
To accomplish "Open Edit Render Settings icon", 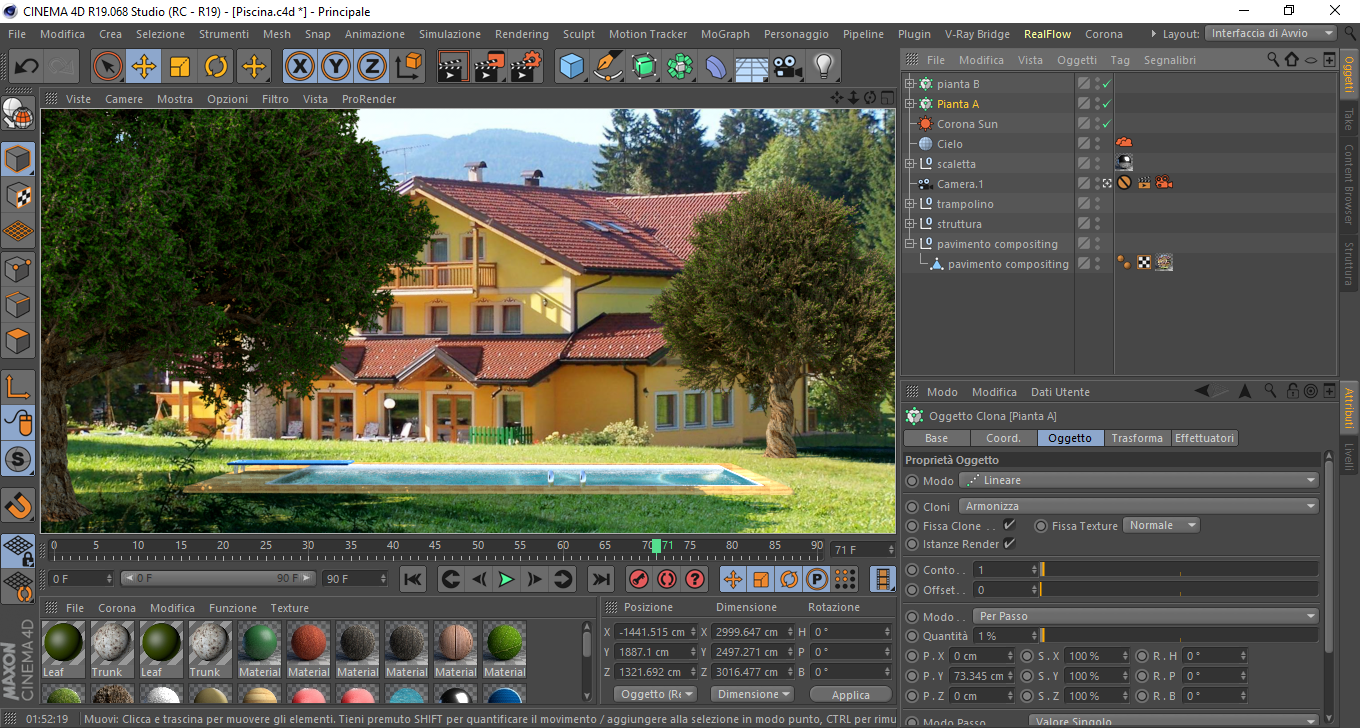I will click(526, 67).
